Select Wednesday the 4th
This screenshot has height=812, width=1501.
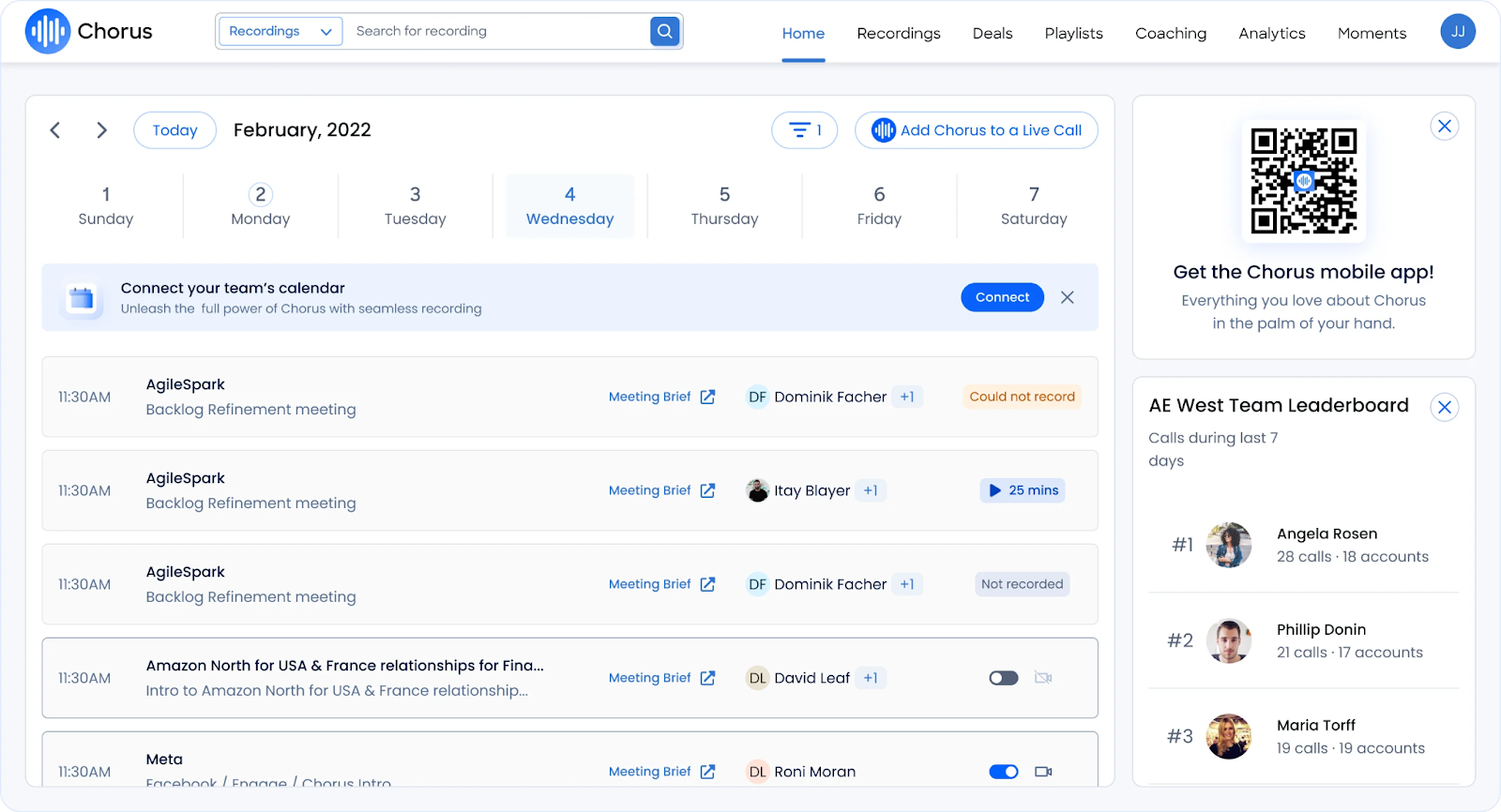tap(570, 206)
